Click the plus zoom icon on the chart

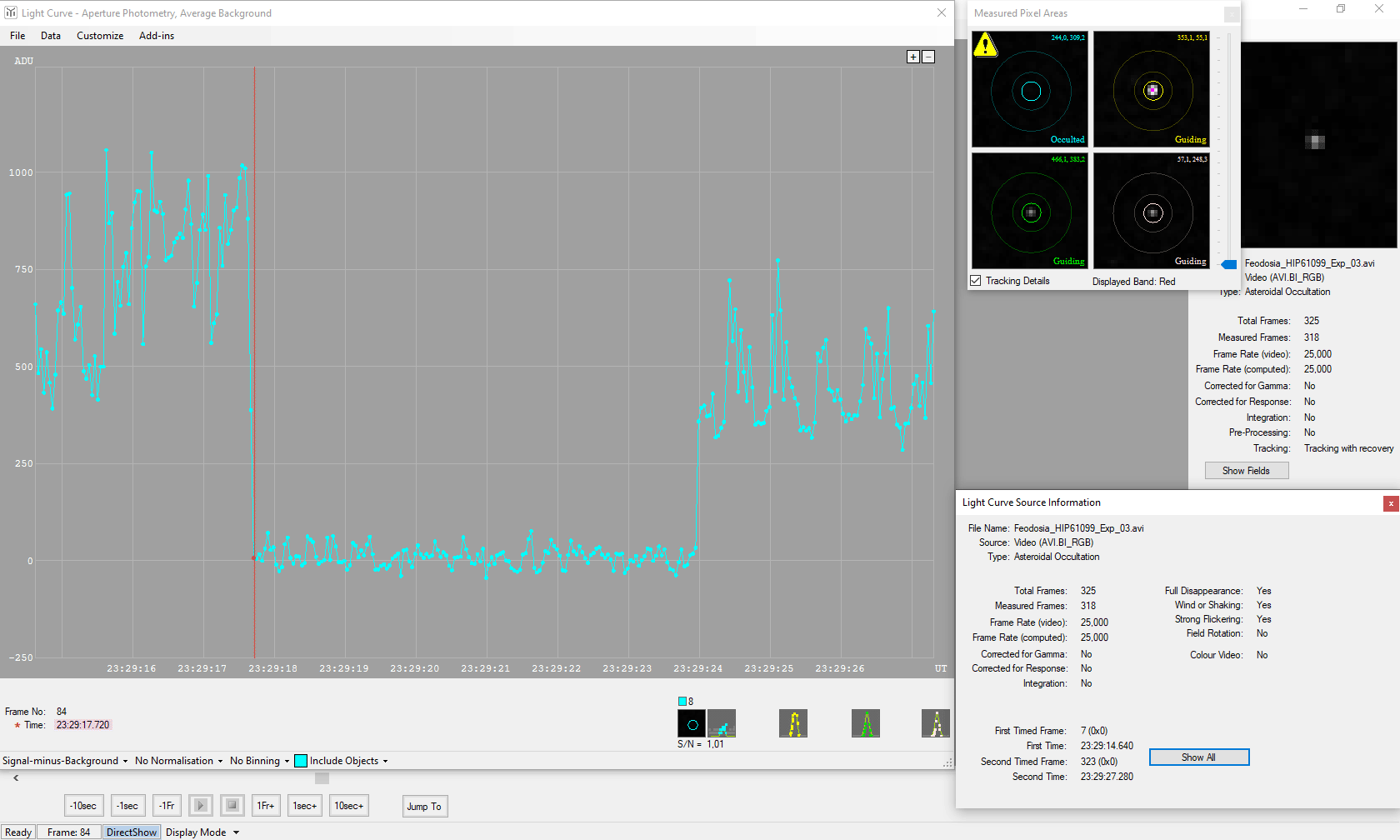(x=913, y=57)
